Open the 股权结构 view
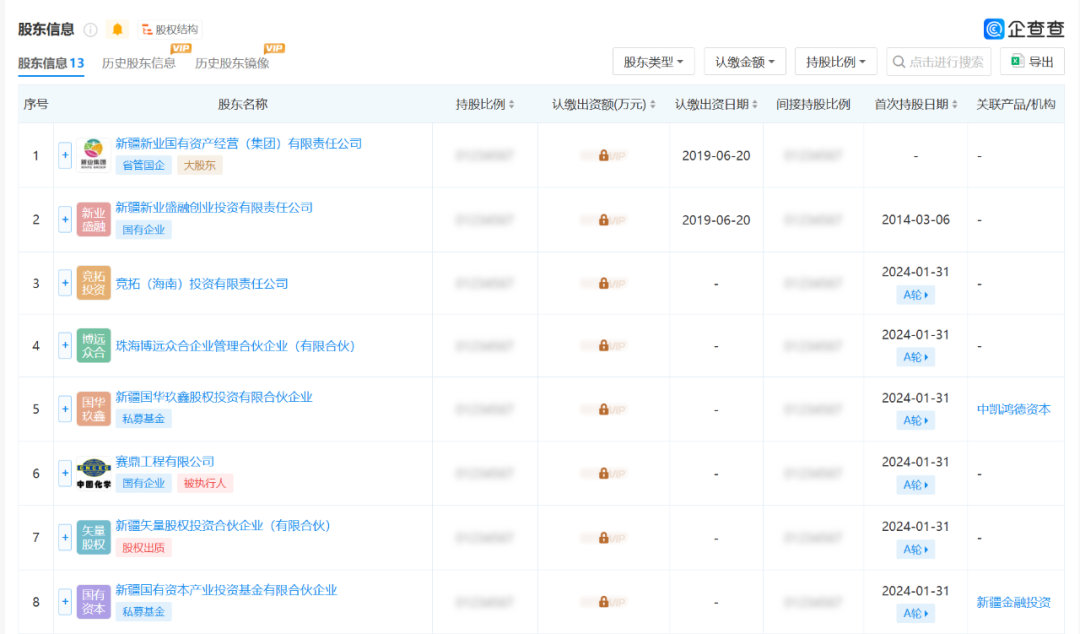Image resolution: width=1080 pixels, height=634 pixels. (170, 30)
